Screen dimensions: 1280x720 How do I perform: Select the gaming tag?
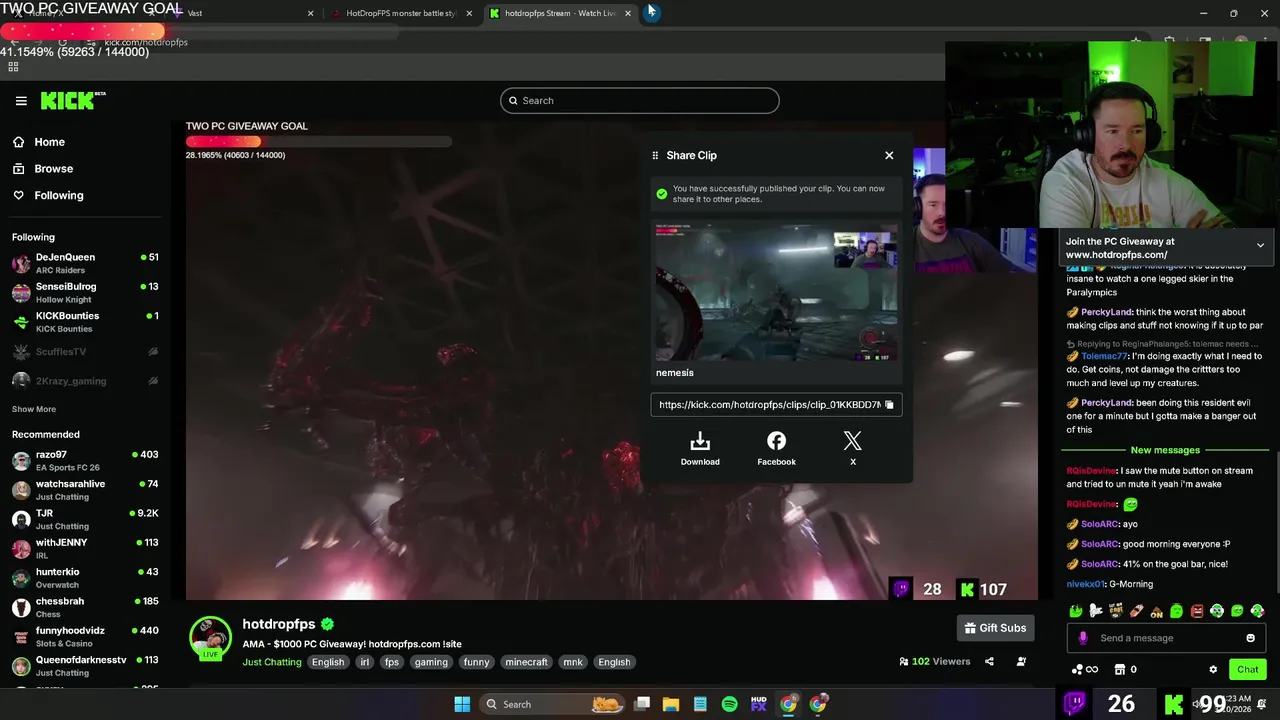point(431,662)
